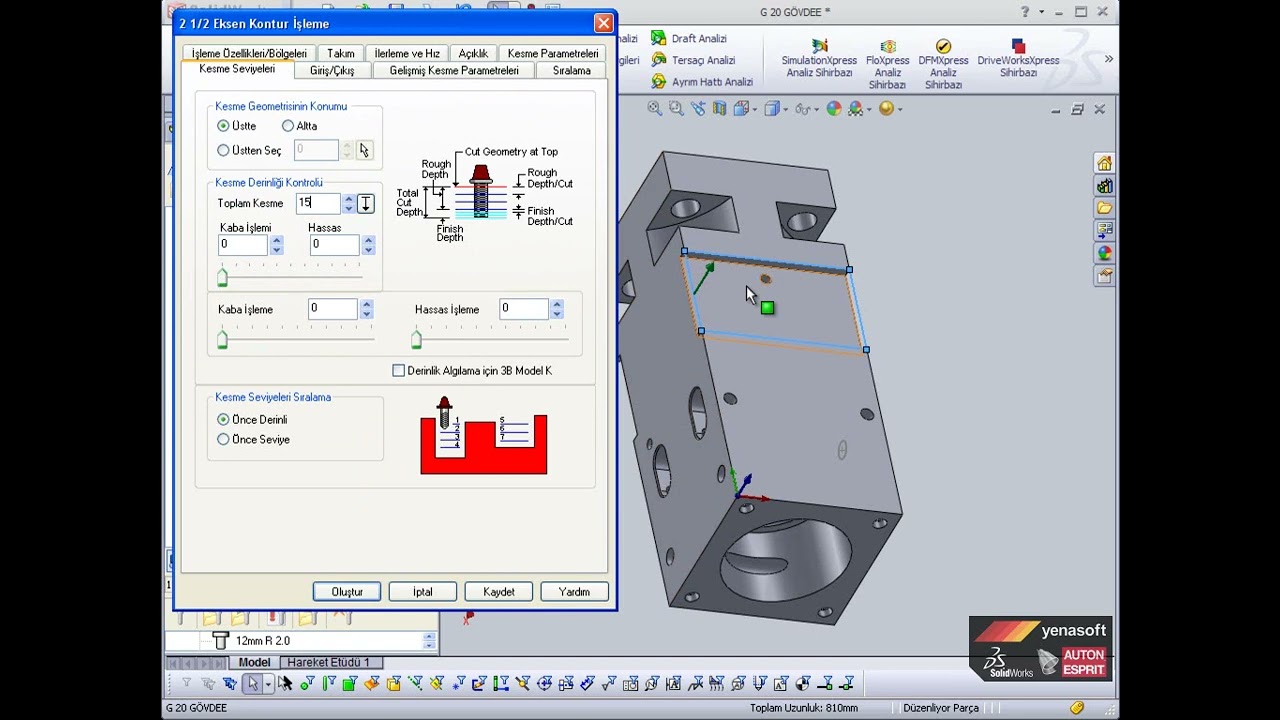Run Tersaçı Analizi tool
Image resolution: width=1280 pixels, height=720 pixels.
(693, 60)
